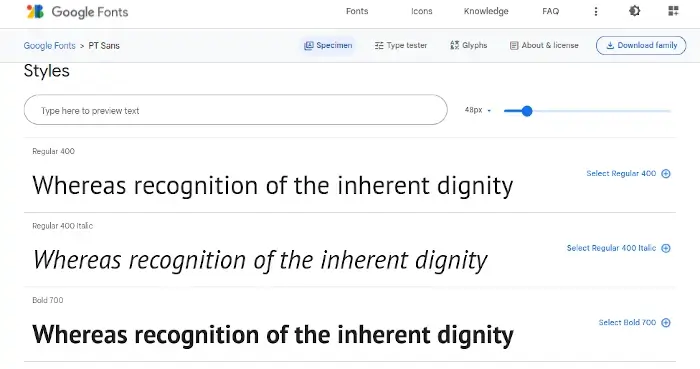Go to the Knowledge page

486,11
